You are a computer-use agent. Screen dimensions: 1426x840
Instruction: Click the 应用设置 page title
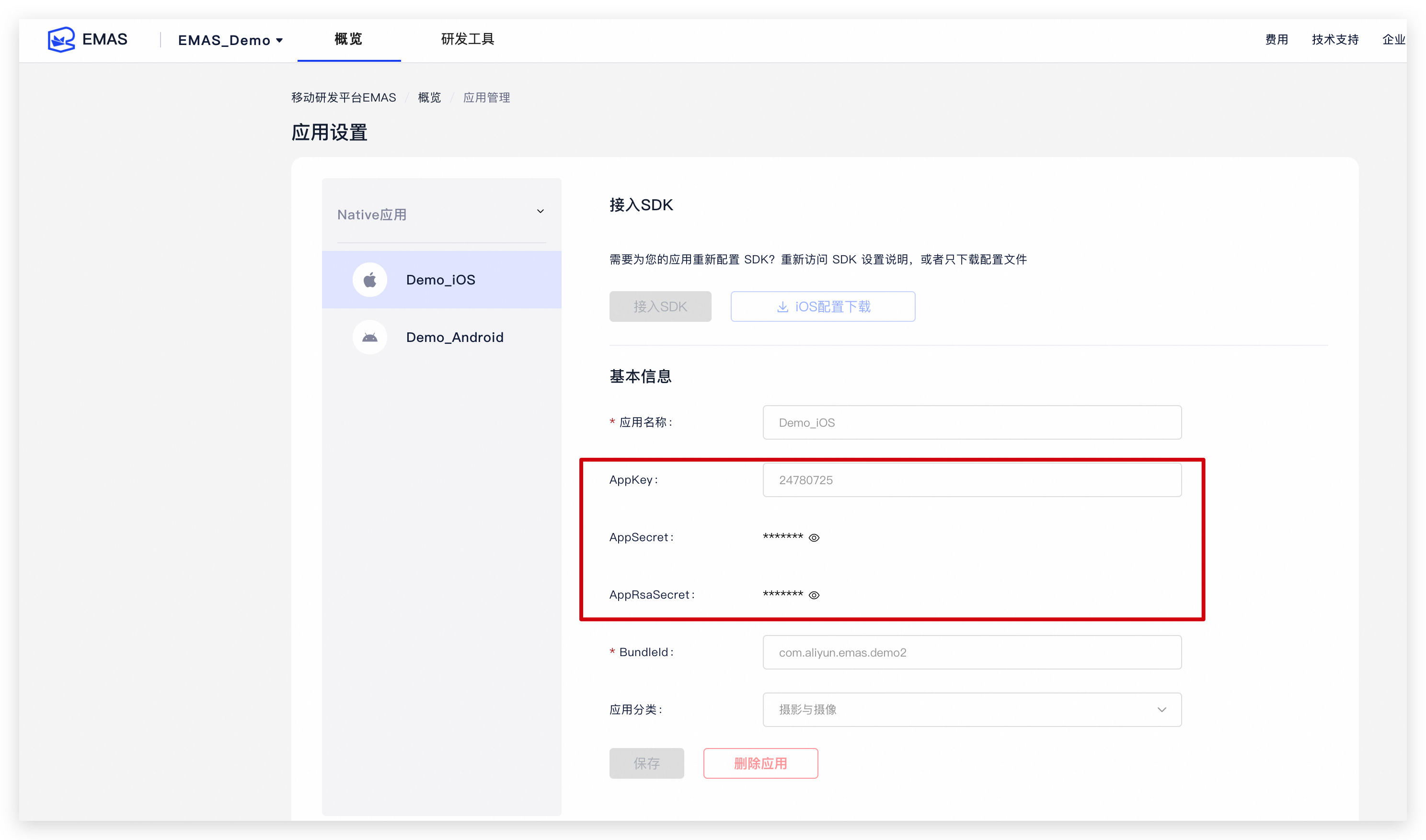(x=330, y=133)
